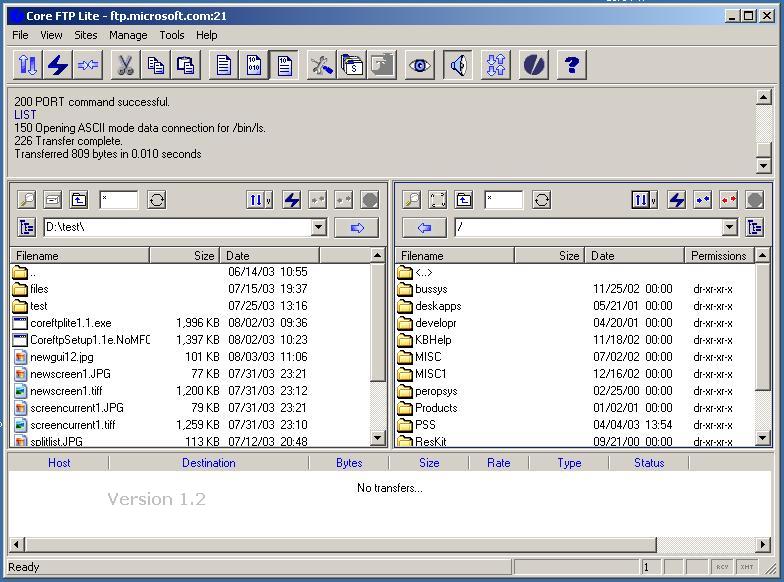This screenshot has width=784, height=582.
Task: Toggle the speaker sound button
Action: (x=458, y=65)
